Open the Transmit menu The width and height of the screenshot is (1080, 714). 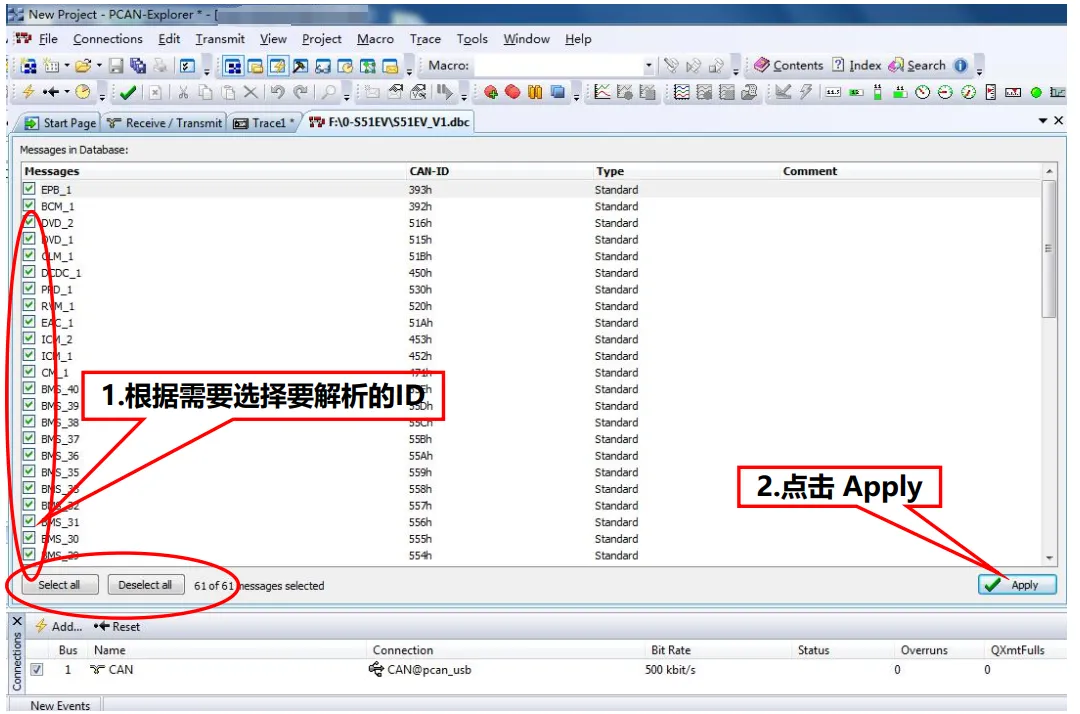220,39
